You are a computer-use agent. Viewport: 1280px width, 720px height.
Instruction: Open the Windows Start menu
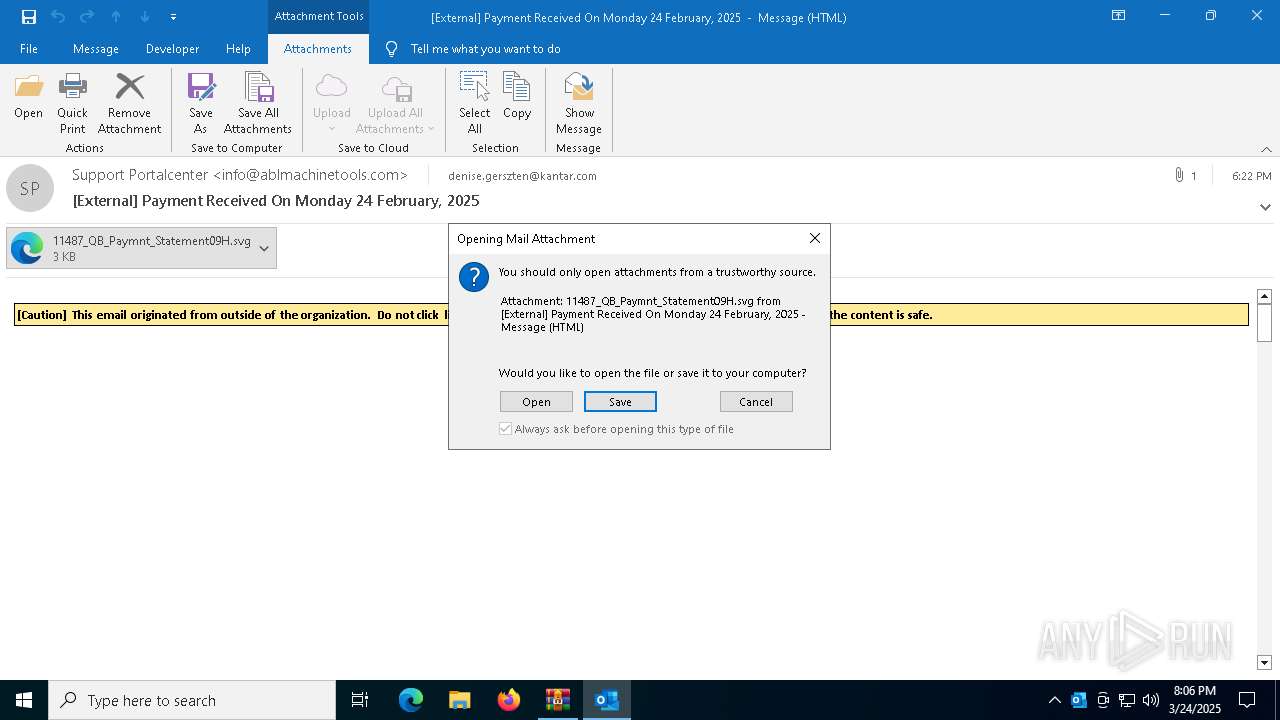(x=24, y=700)
